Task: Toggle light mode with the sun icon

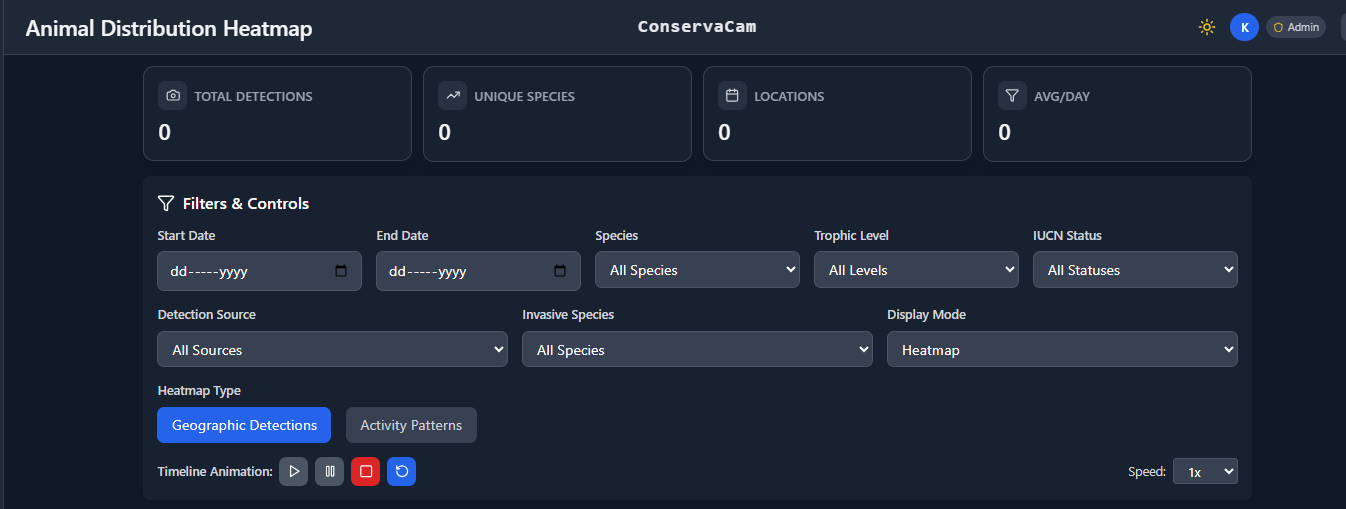Action: (1207, 27)
